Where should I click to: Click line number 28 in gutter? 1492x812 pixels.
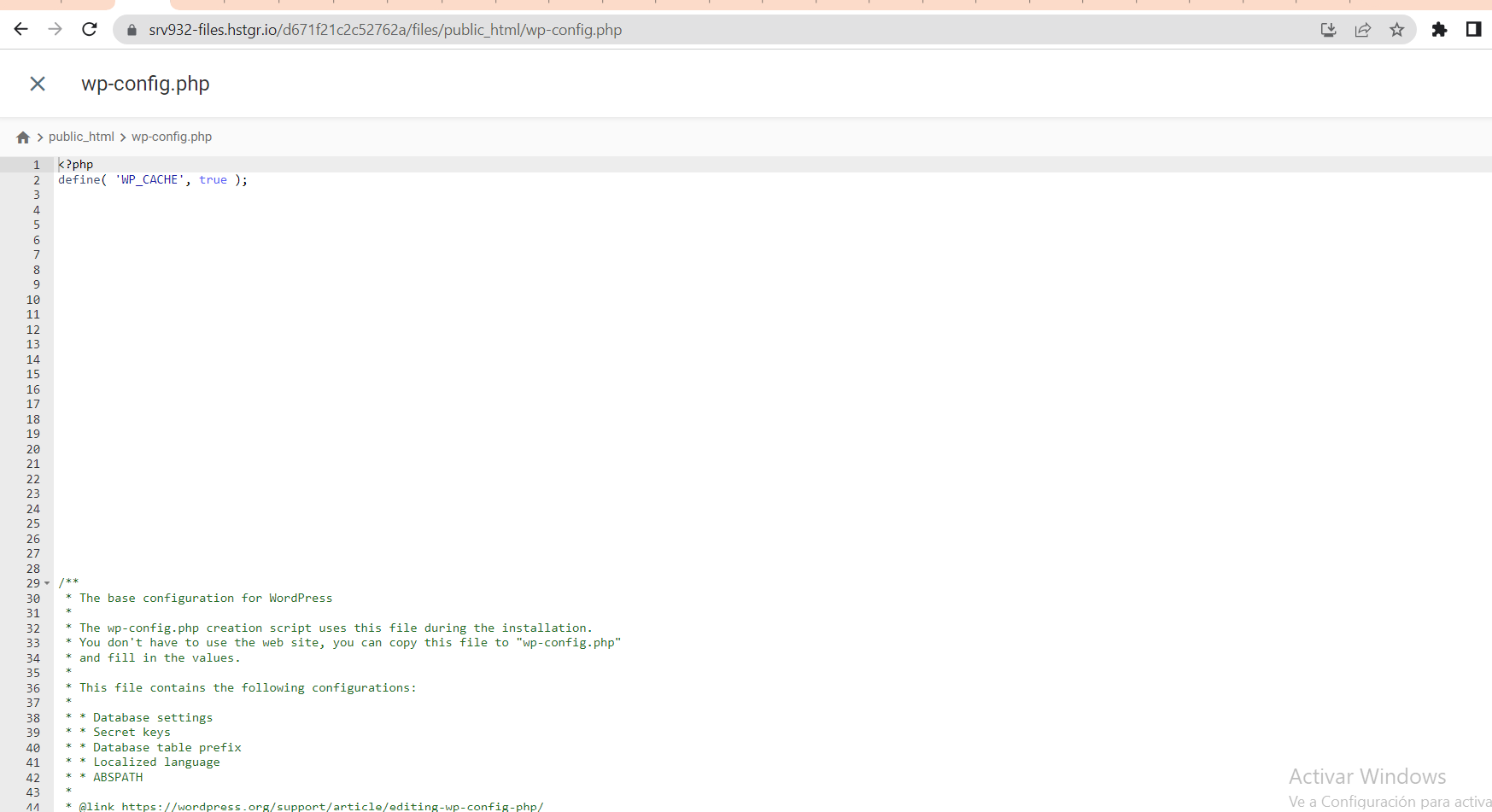pos(33,569)
